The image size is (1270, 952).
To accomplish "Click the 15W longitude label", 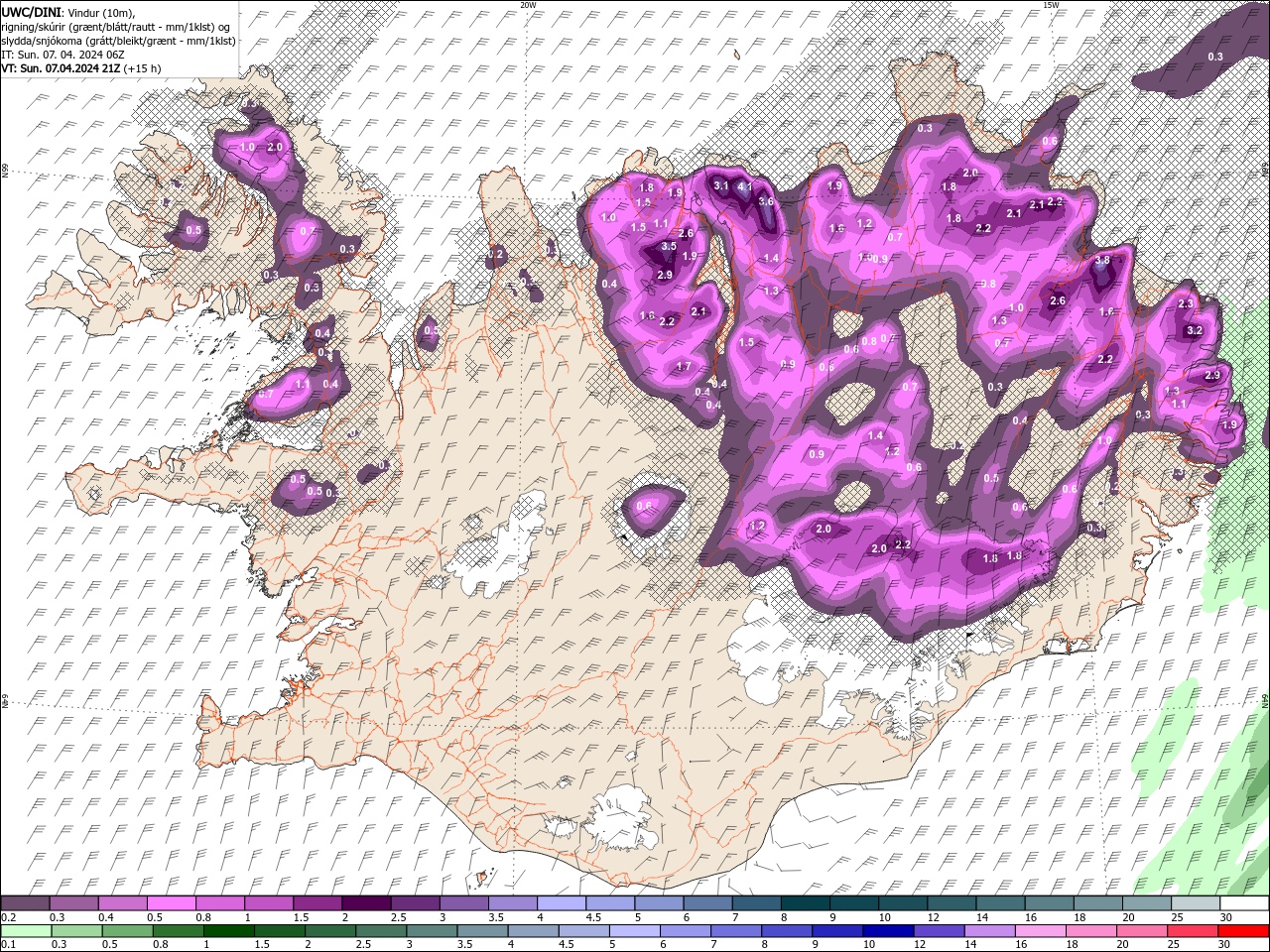I will [x=1051, y=4].
